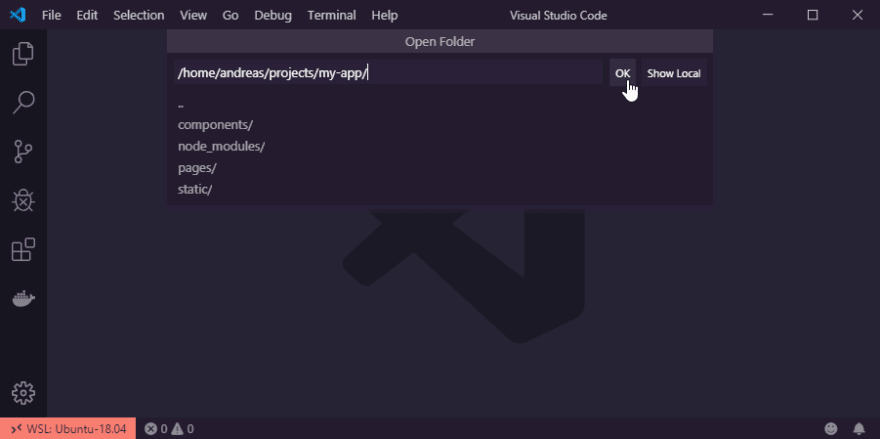Viewport: 880px width, 439px height.
Task: Click the feedback smiley in status bar
Action: [832, 429]
